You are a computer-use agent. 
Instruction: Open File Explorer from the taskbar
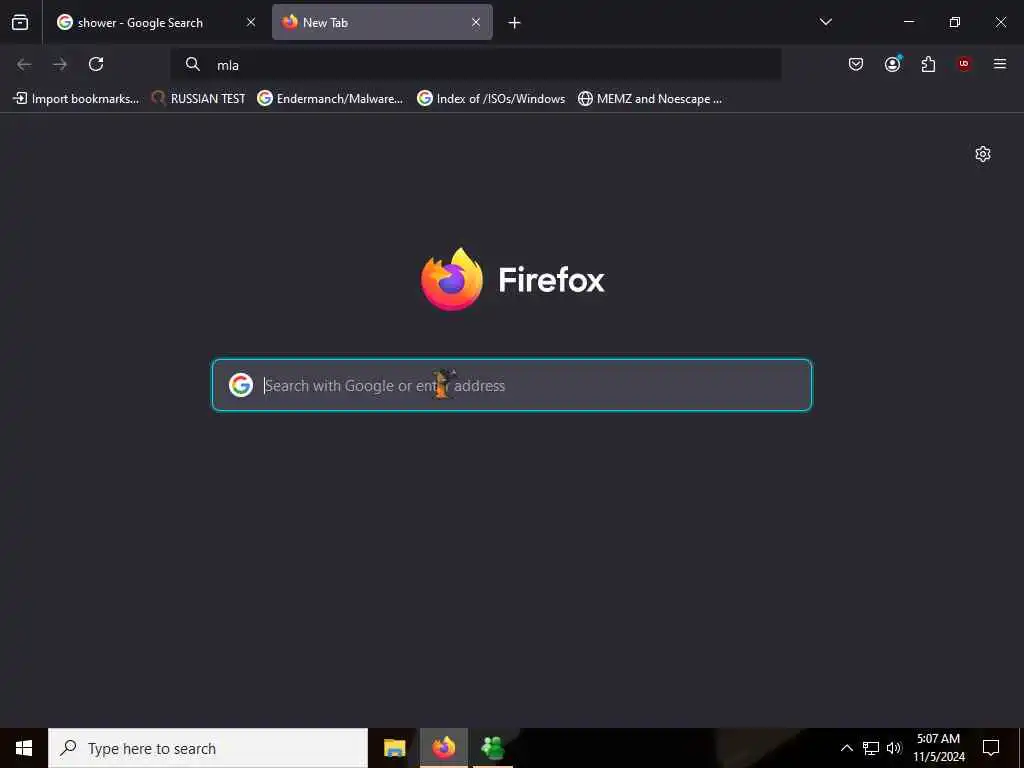coord(394,748)
